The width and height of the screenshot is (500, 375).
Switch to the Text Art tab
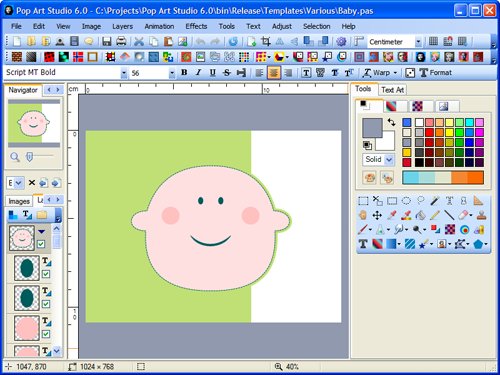click(x=393, y=90)
